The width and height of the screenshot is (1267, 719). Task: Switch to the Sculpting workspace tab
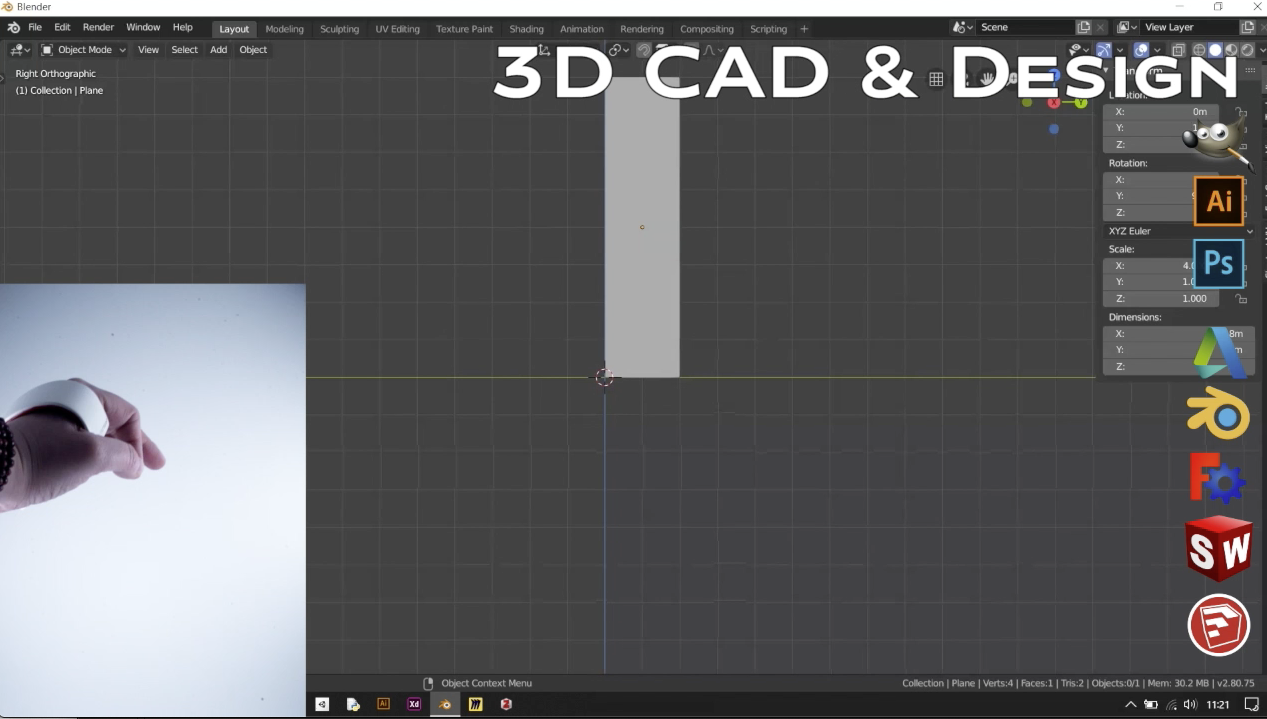click(x=339, y=29)
